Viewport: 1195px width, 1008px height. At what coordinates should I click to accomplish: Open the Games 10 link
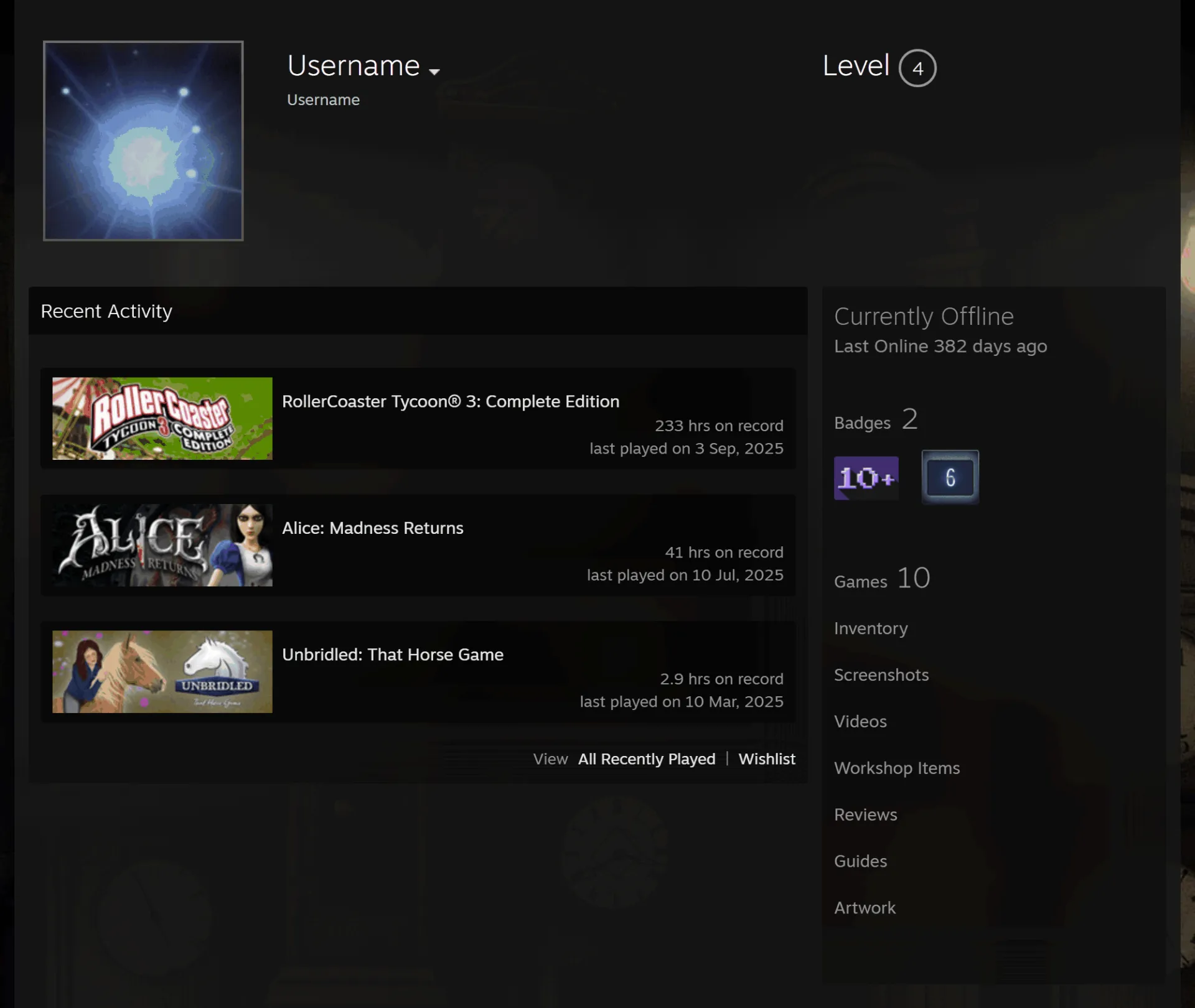pos(882,579)
